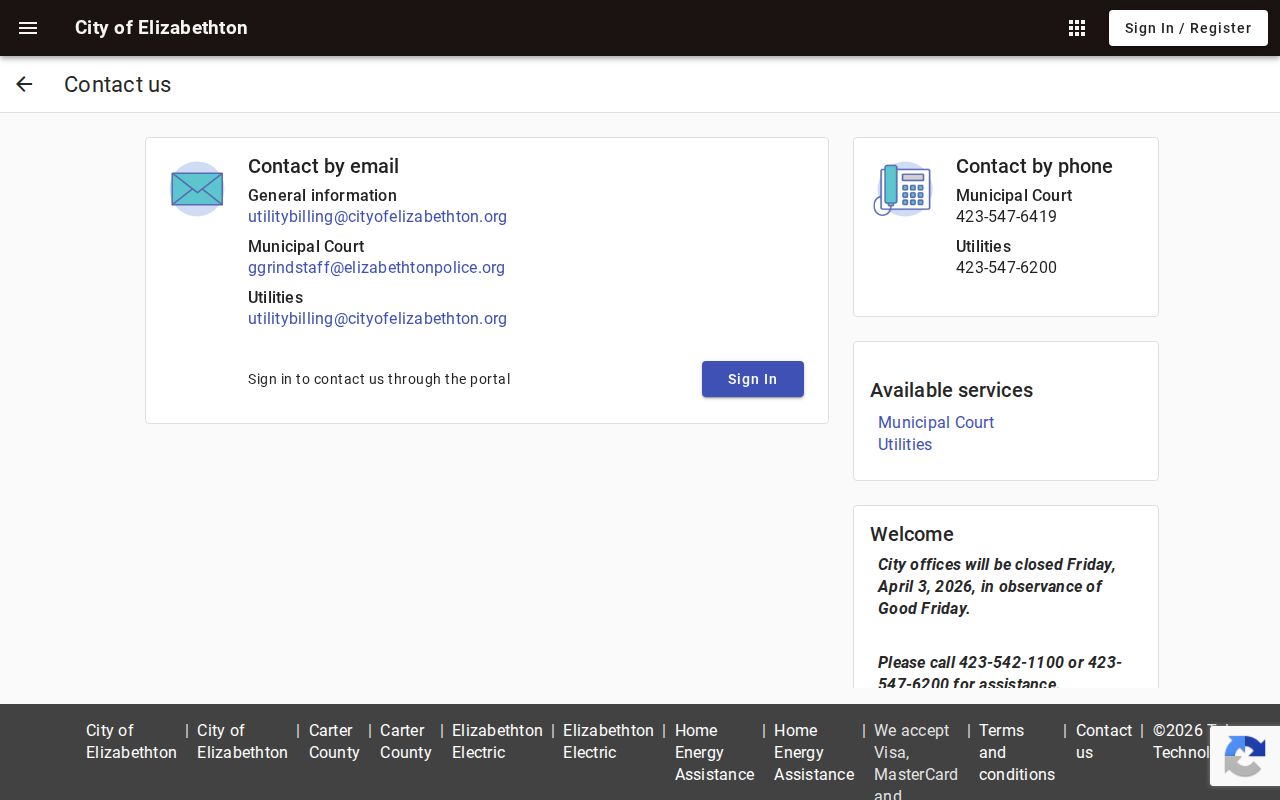This screenshot has height=800, width=1280.
Task: Open the ggrindstaff@elizabethtonpolice.org email link
Action: [376, 267]
